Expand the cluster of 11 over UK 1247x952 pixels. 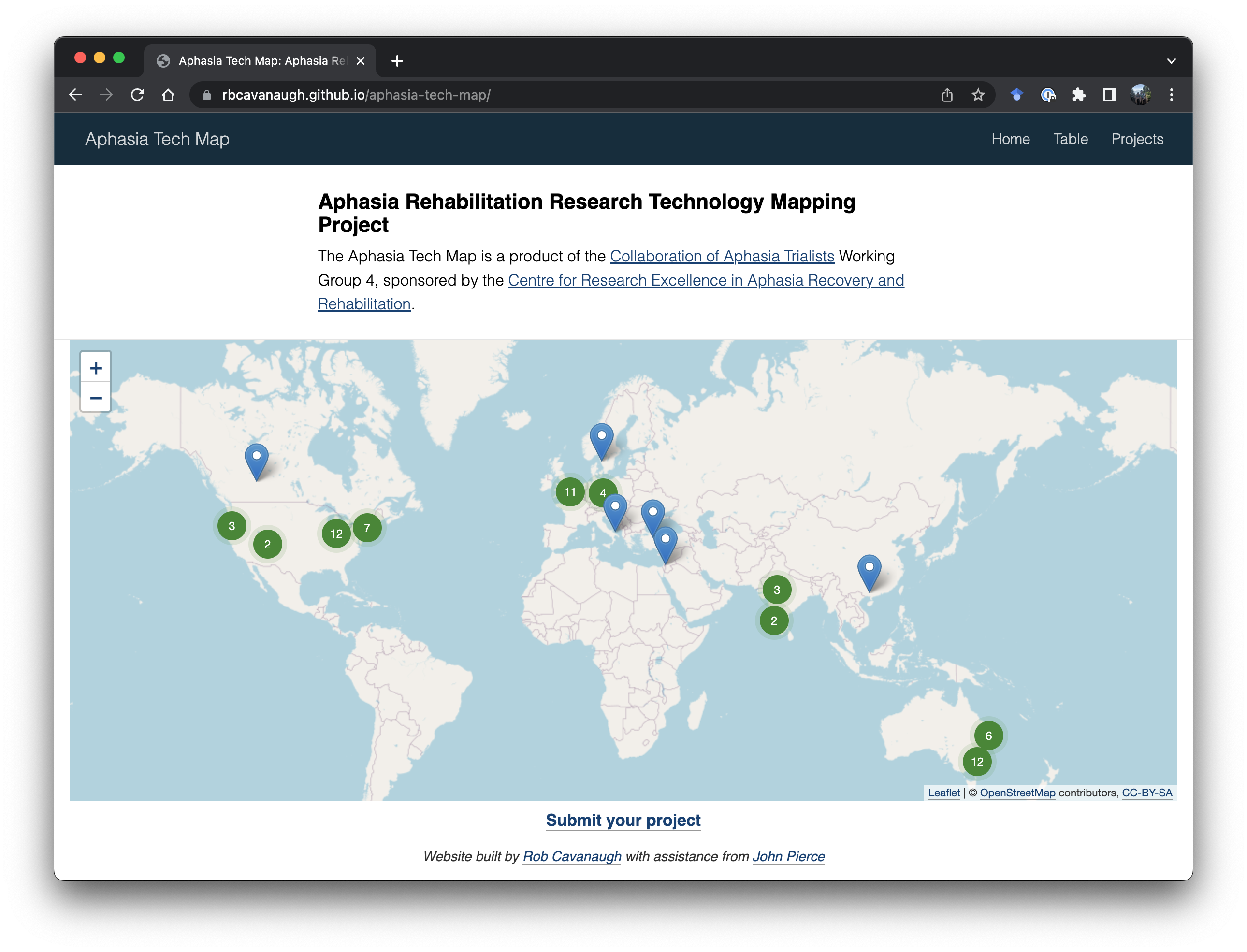tap(570, 492)
